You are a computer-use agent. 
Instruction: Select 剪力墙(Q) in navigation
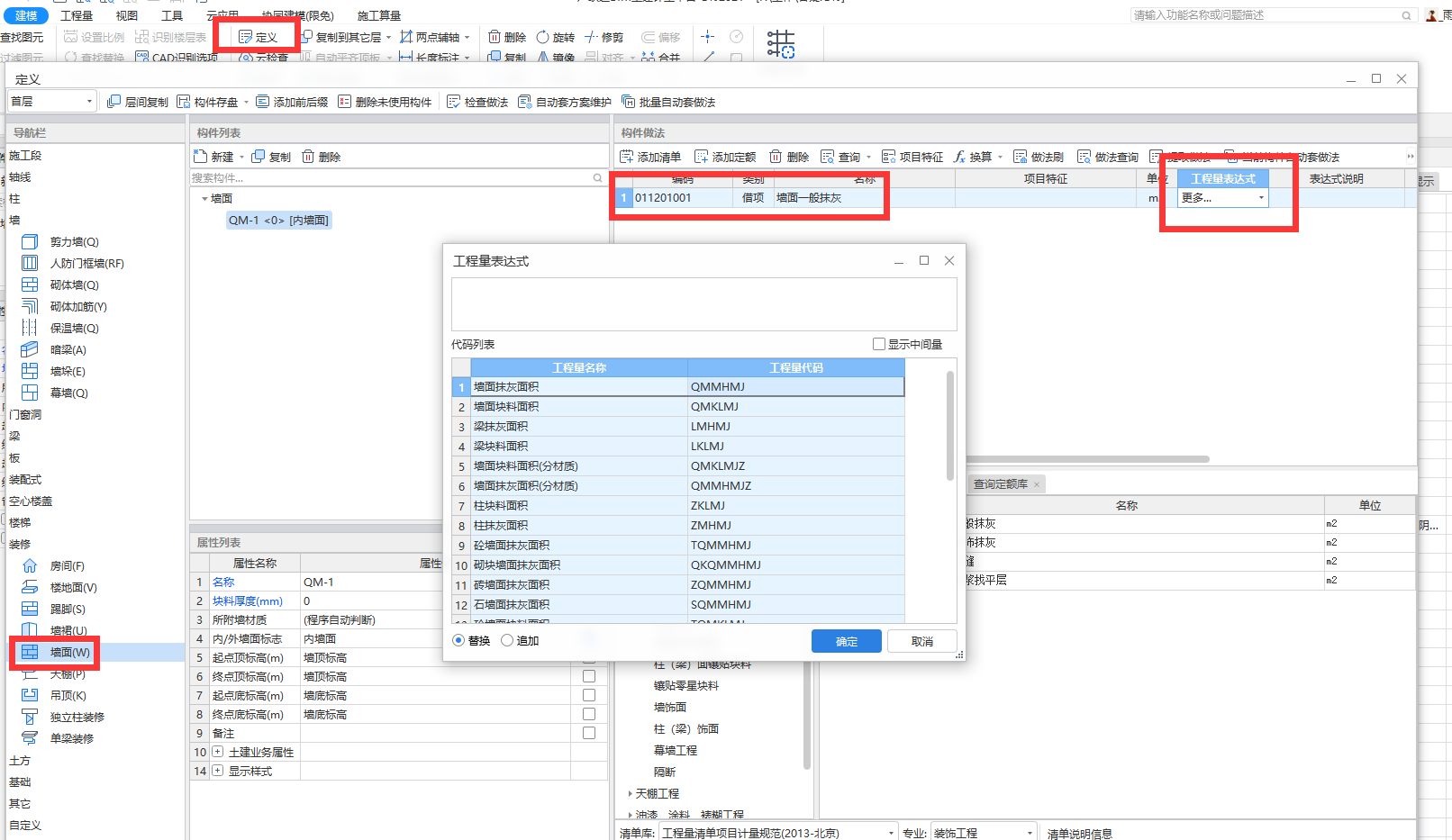tap(60, 241)
